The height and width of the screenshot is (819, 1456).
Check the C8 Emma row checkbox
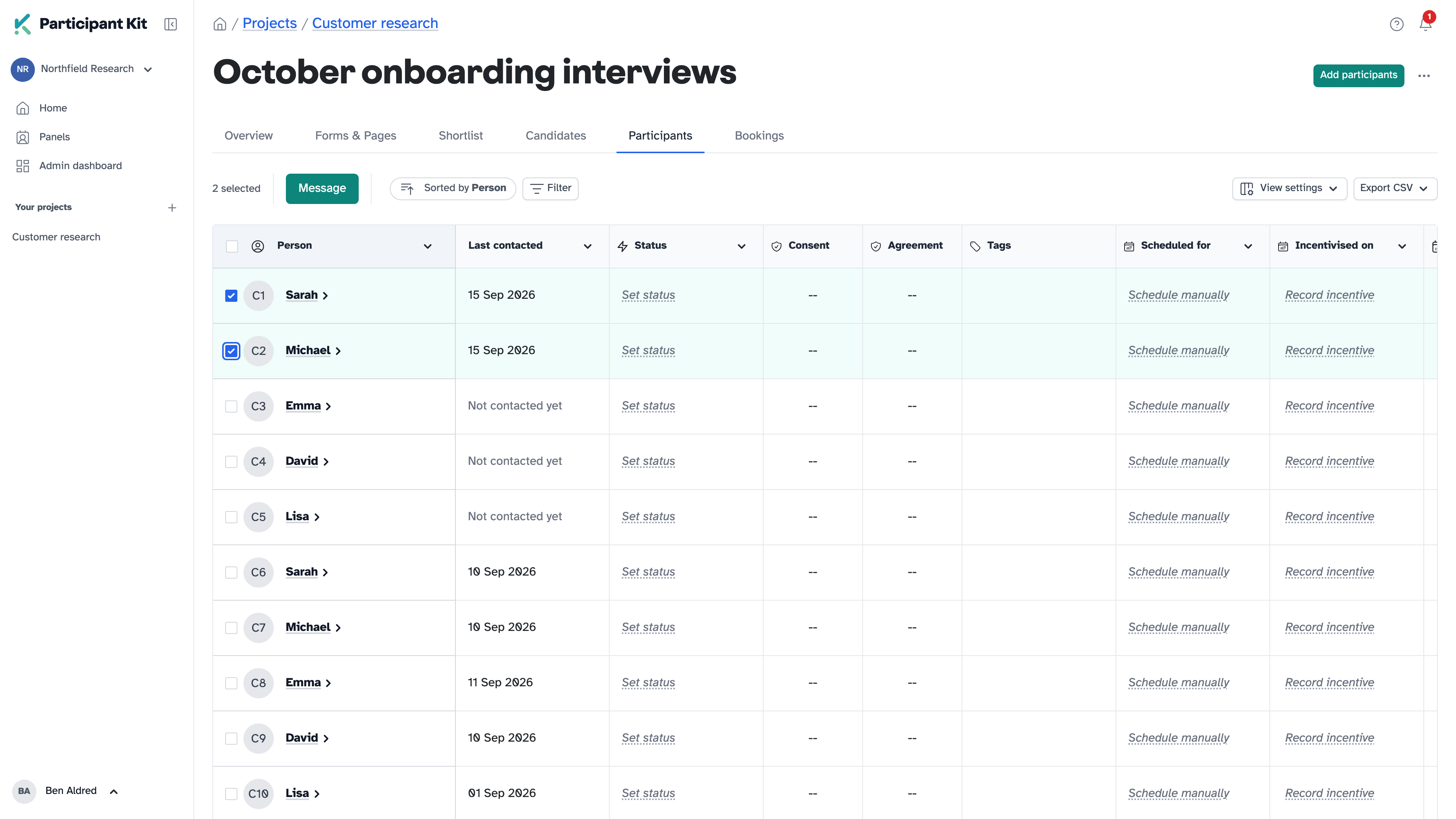click(x=231, y=683)
